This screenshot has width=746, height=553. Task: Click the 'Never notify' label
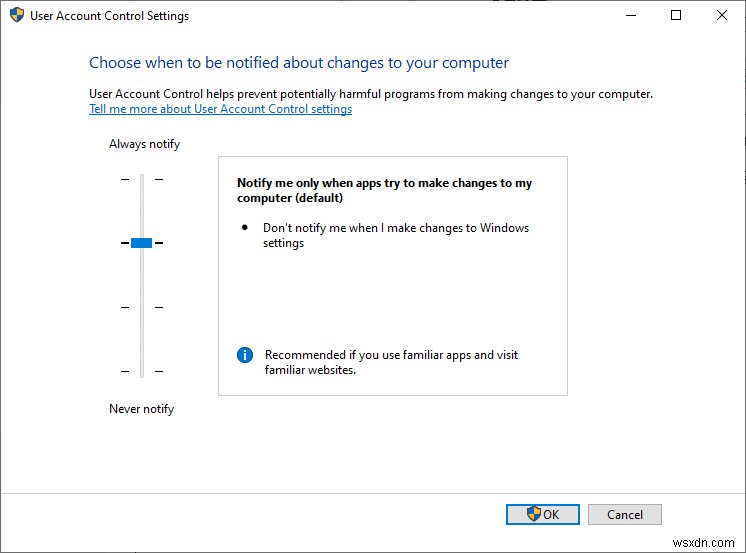[x=141, y=409]
